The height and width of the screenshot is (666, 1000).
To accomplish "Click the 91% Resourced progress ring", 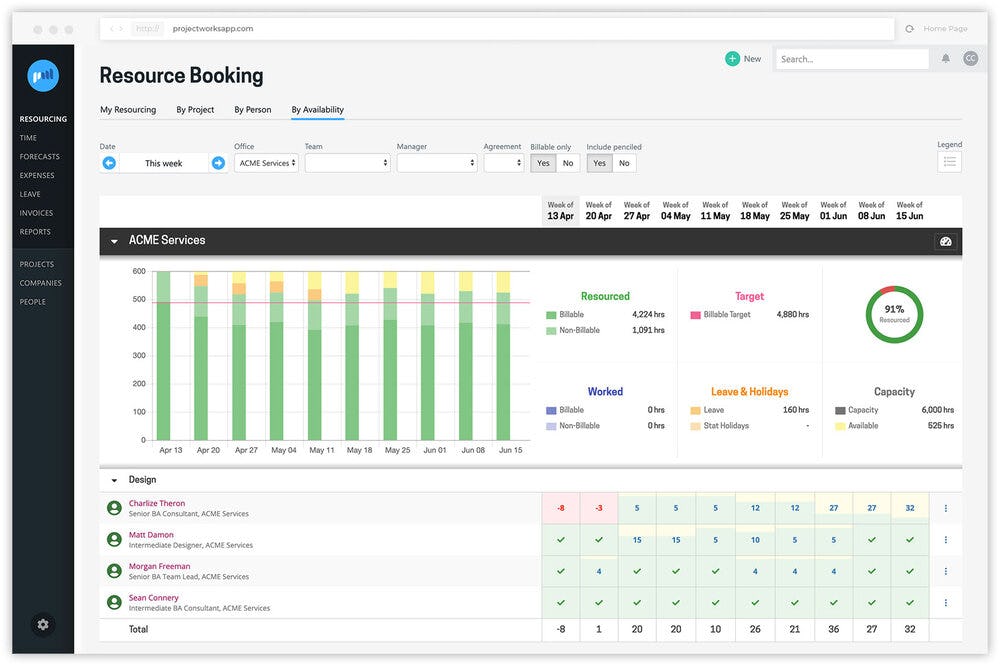I will [x=893, y=313].
